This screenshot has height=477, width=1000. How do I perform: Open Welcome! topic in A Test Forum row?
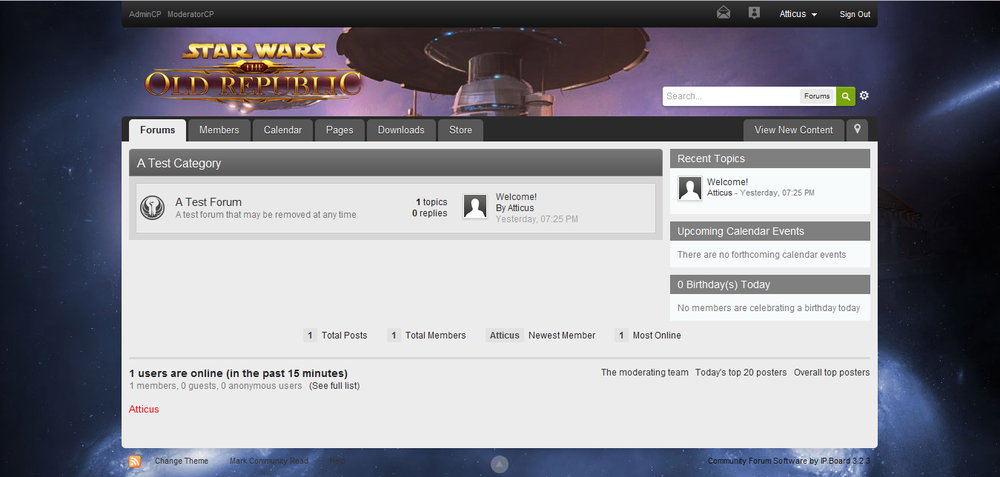click(x=516, y=197)
